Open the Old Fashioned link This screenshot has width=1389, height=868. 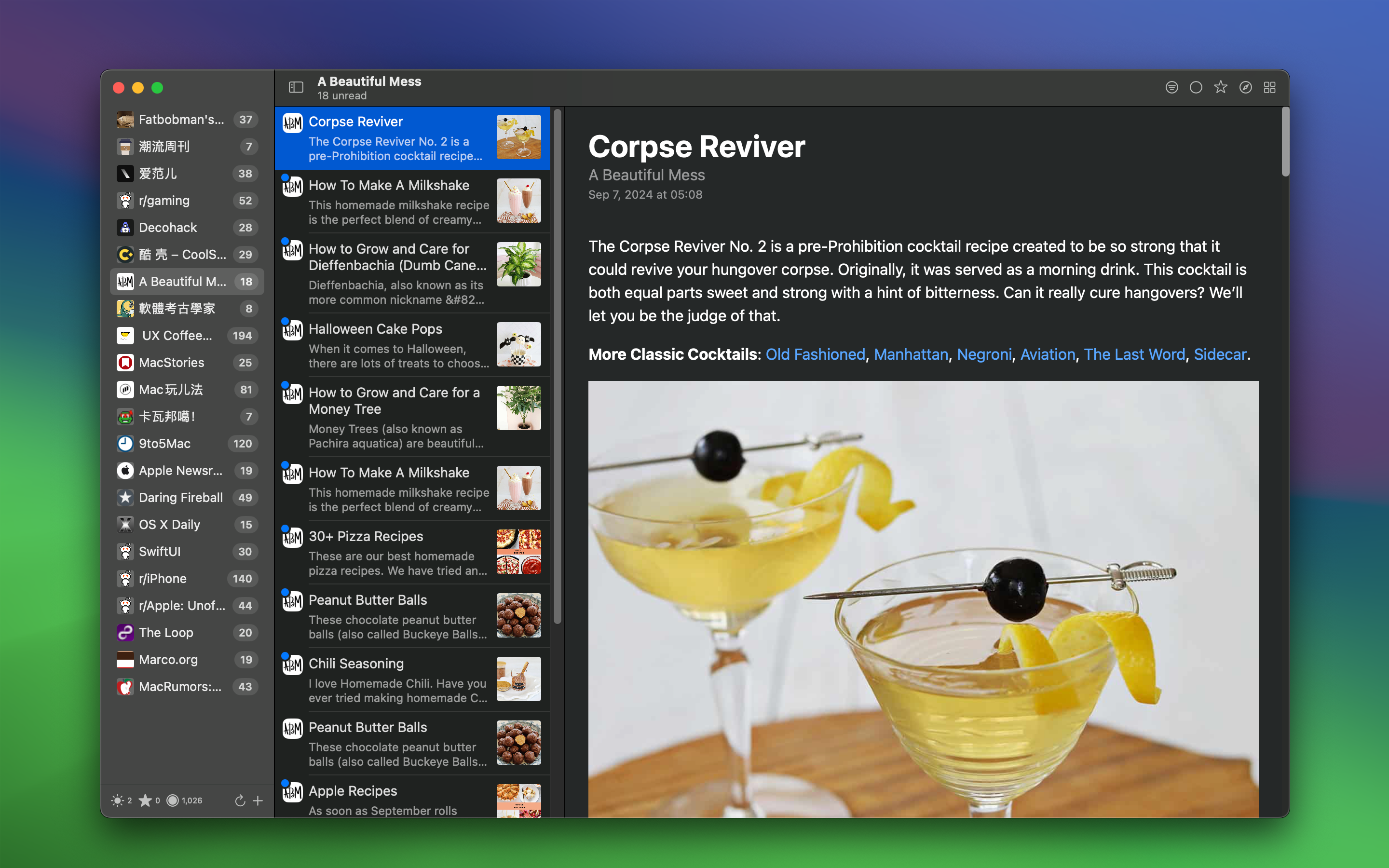tap(815, 354)
